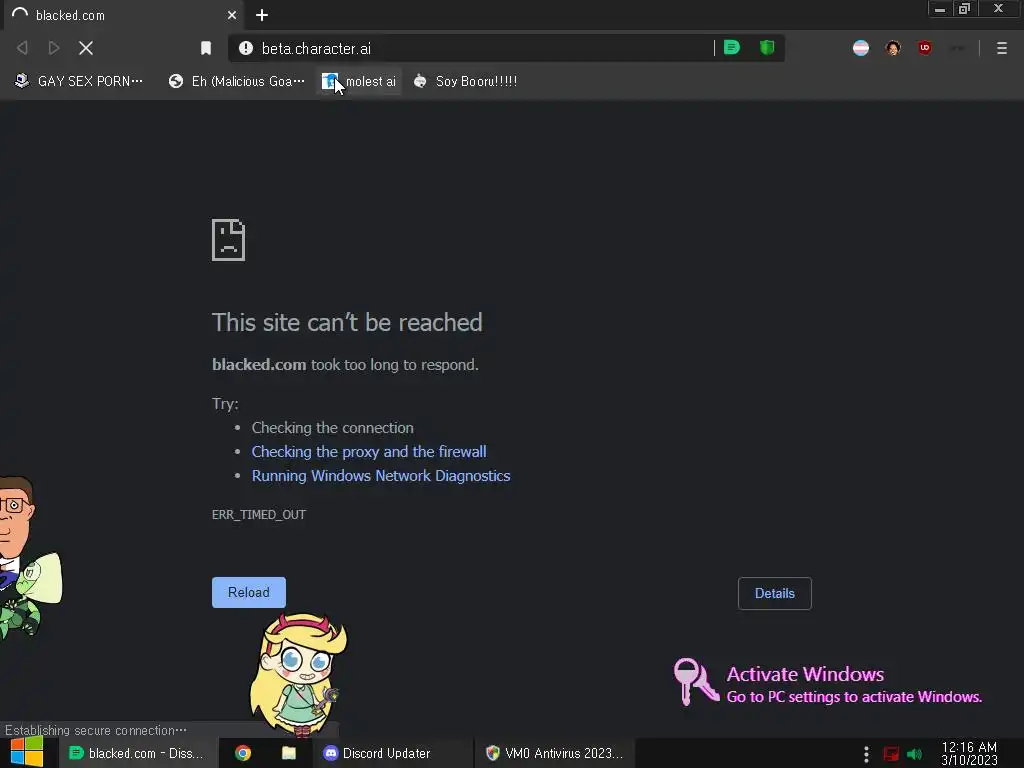The image size is (1024, 768).
Task: Focus the address bar showing beta.character.ai
Action: [470, 48]
